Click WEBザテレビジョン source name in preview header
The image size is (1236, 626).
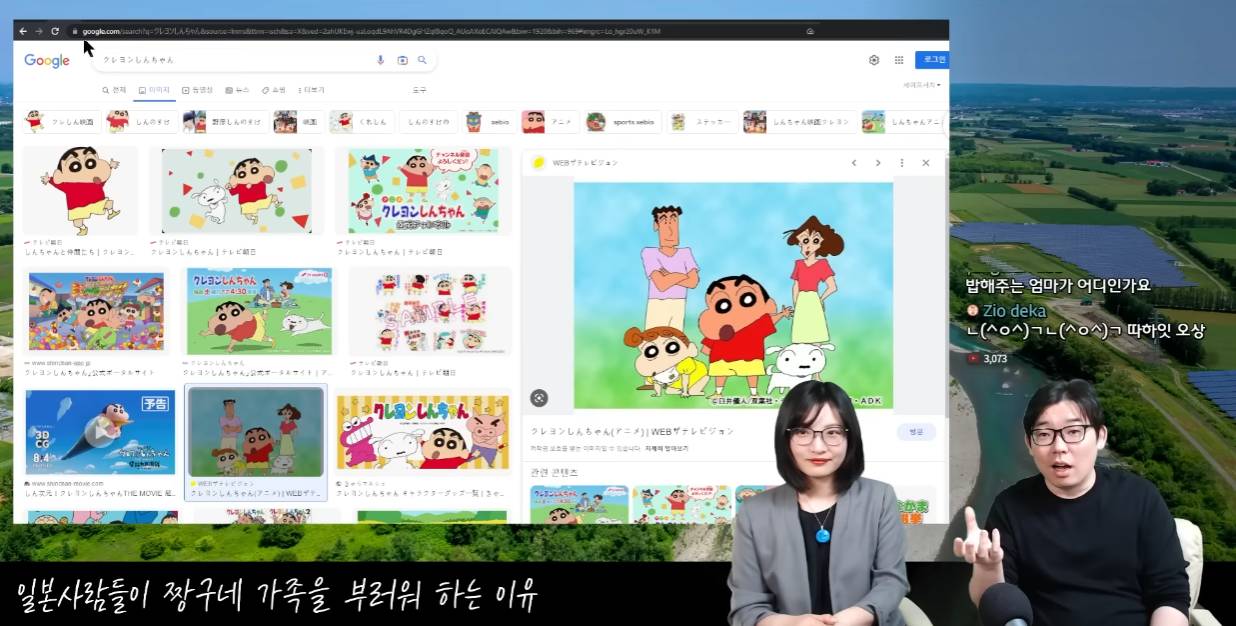point(585,163)
